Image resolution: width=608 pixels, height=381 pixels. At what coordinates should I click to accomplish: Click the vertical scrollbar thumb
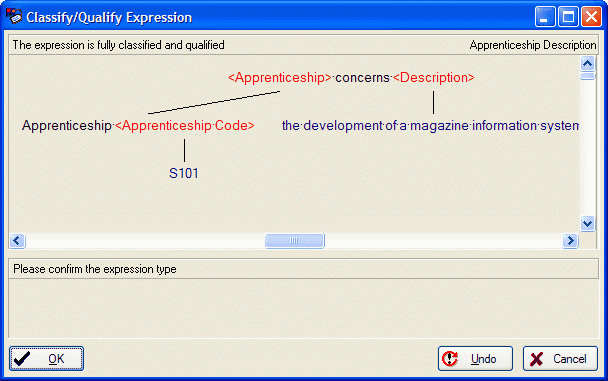click(x=587, y=75)
